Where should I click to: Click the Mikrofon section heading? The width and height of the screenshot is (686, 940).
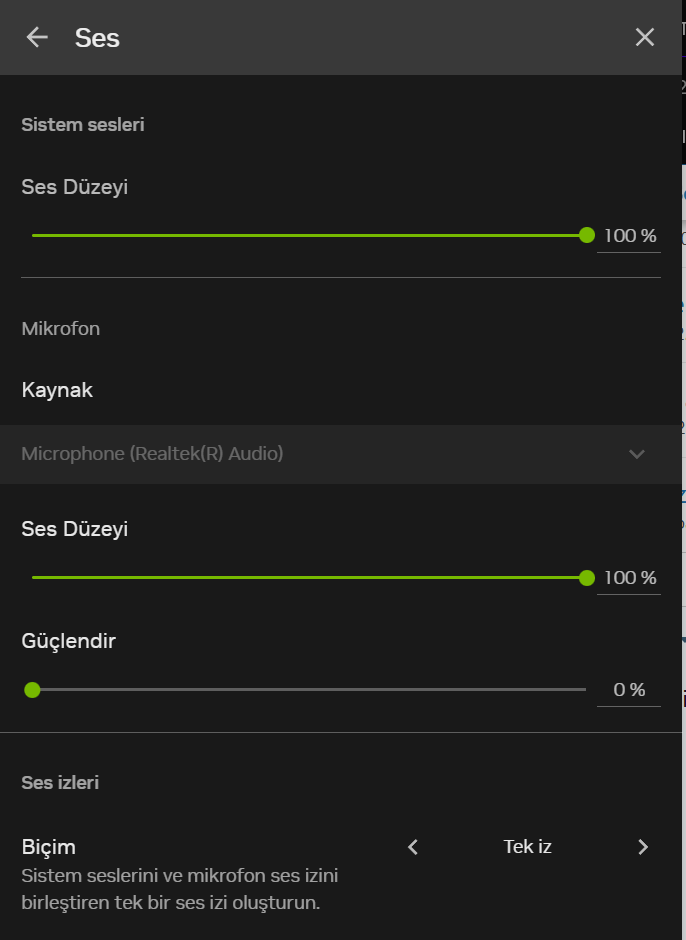61,328
